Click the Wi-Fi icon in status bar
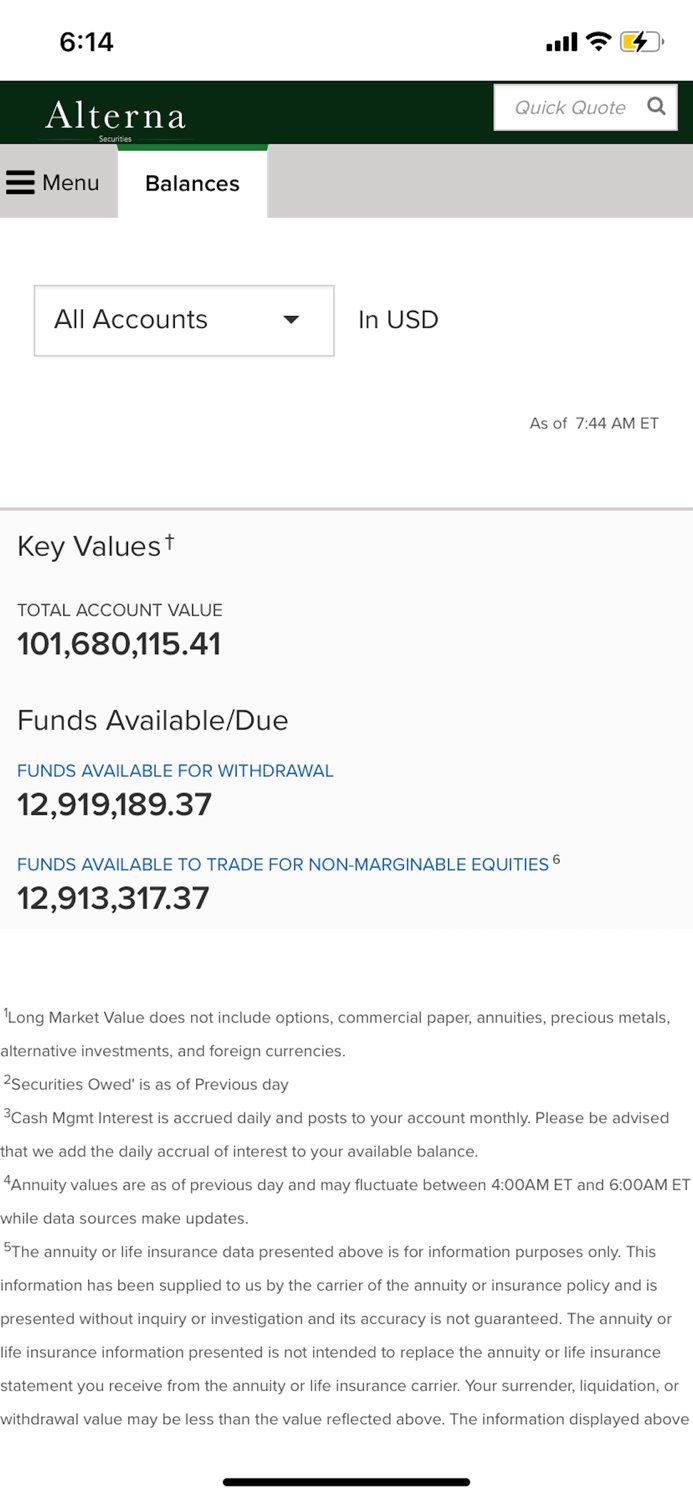693x1500 pixels. tap(598, 41)
